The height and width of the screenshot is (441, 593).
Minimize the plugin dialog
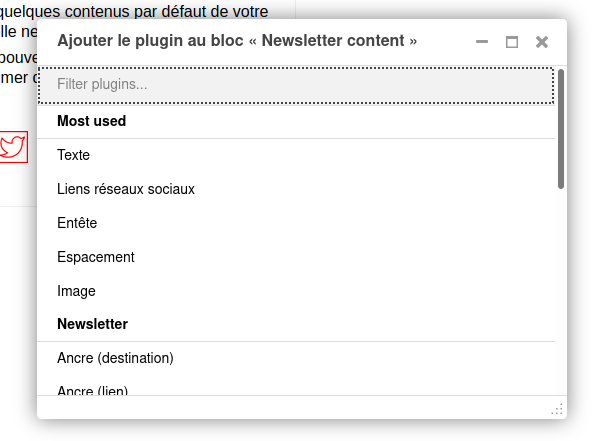[x=482, y=42]
